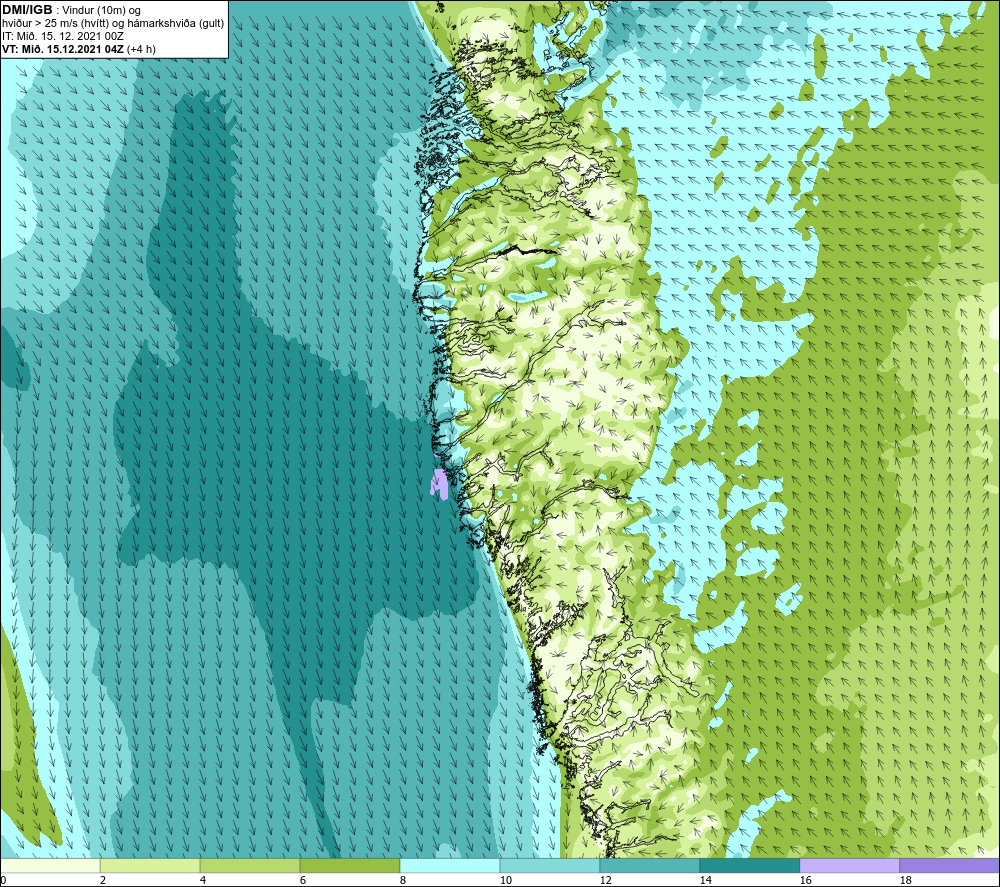Click the 10–12 m/s aqua legend swatch
The height and width of the screenshot is (887, 1000).
pyautogui.click(x=550, y=866)
